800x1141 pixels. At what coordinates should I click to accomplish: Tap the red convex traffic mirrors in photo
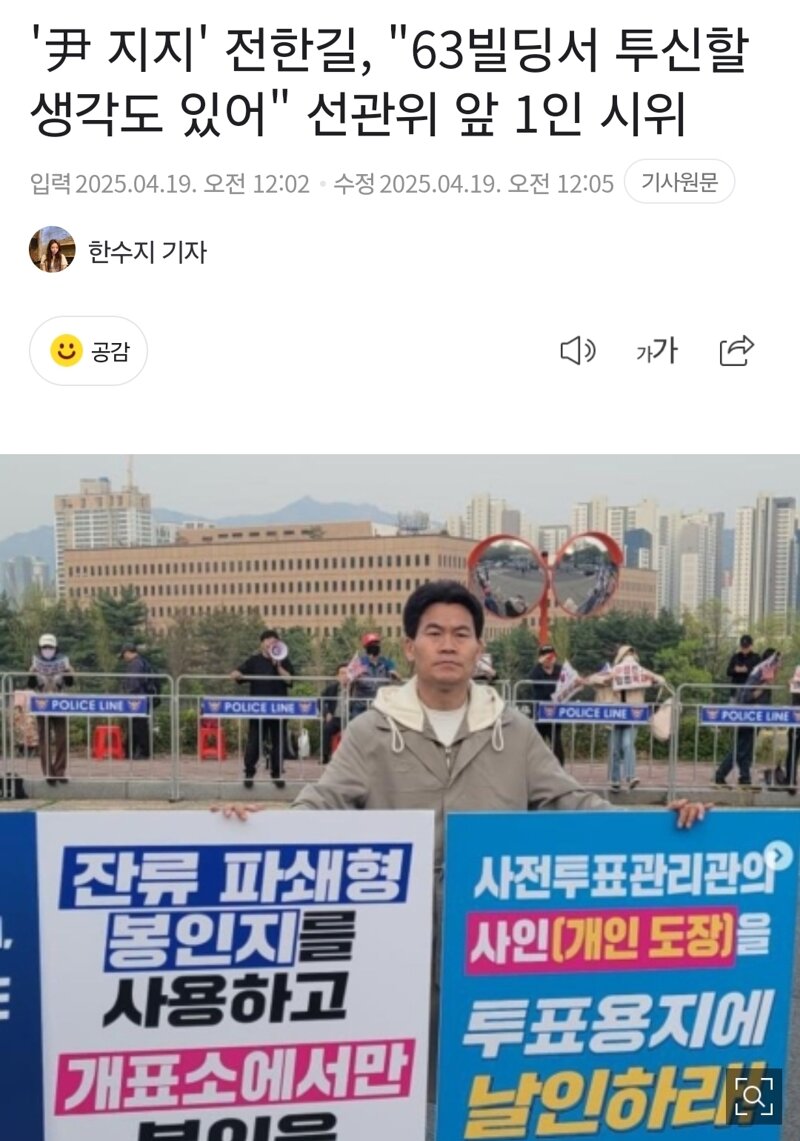545,575
